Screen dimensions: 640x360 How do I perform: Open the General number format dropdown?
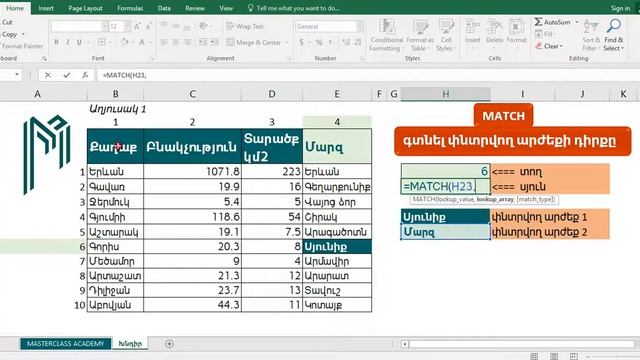click(x=360, y=27)
